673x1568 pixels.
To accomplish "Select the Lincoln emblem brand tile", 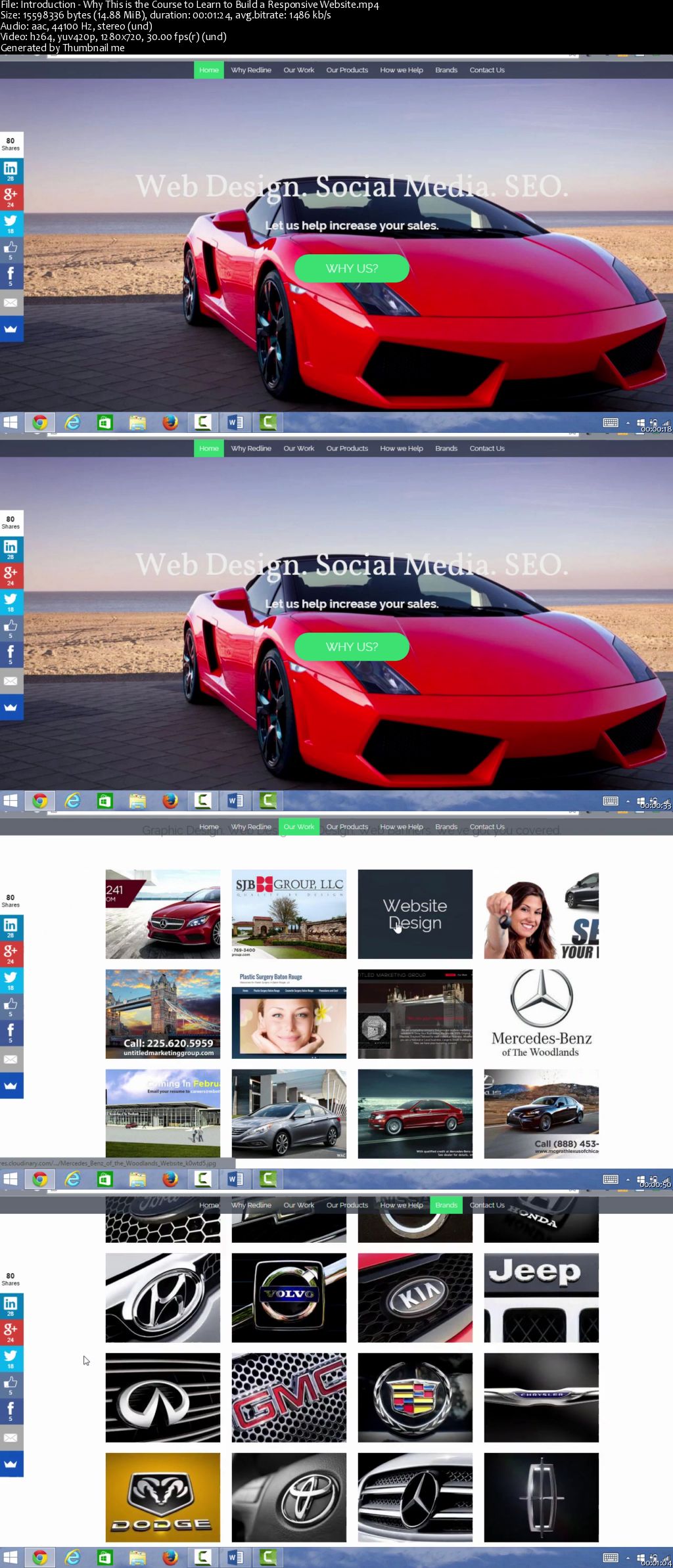I will pos(542,1498).
